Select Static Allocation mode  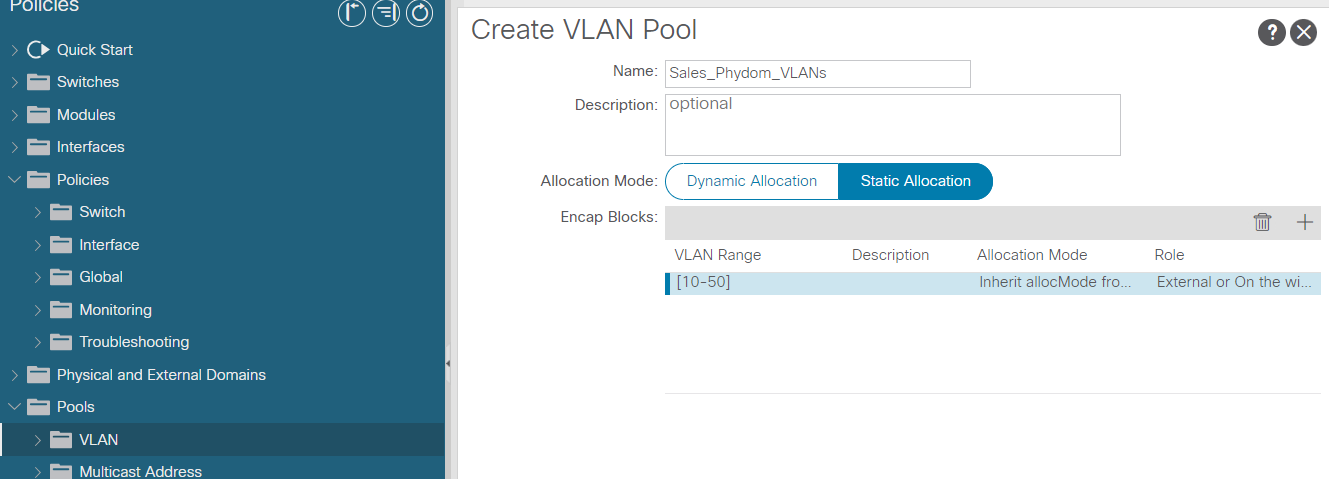[x=915, y=181]
